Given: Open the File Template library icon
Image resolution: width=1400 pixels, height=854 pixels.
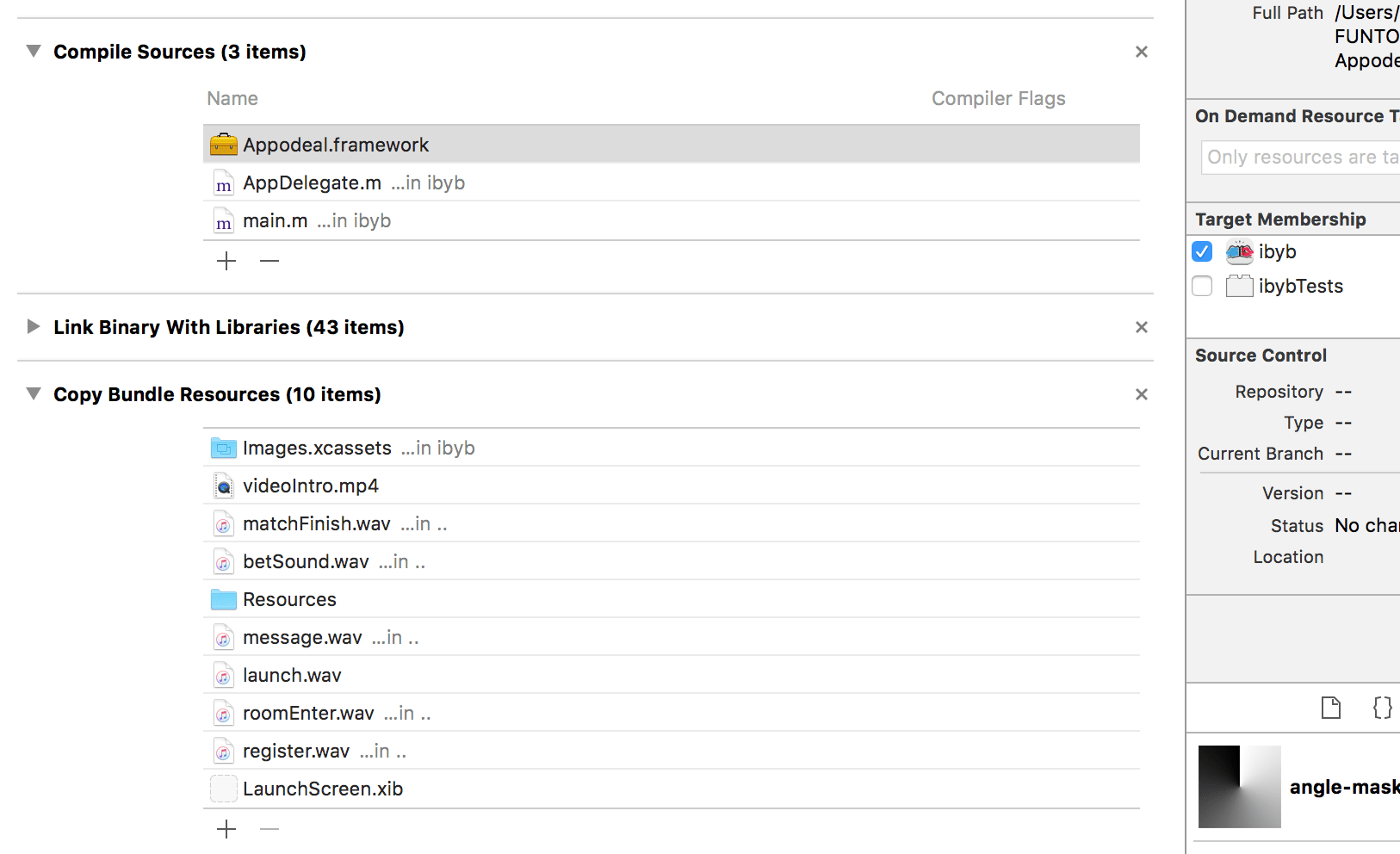Looking at the screenshot, I should pos(1331,708).
